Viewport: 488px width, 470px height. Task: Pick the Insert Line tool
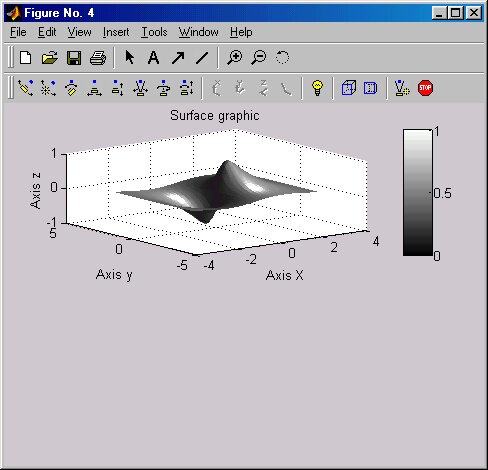coord(202,58)
